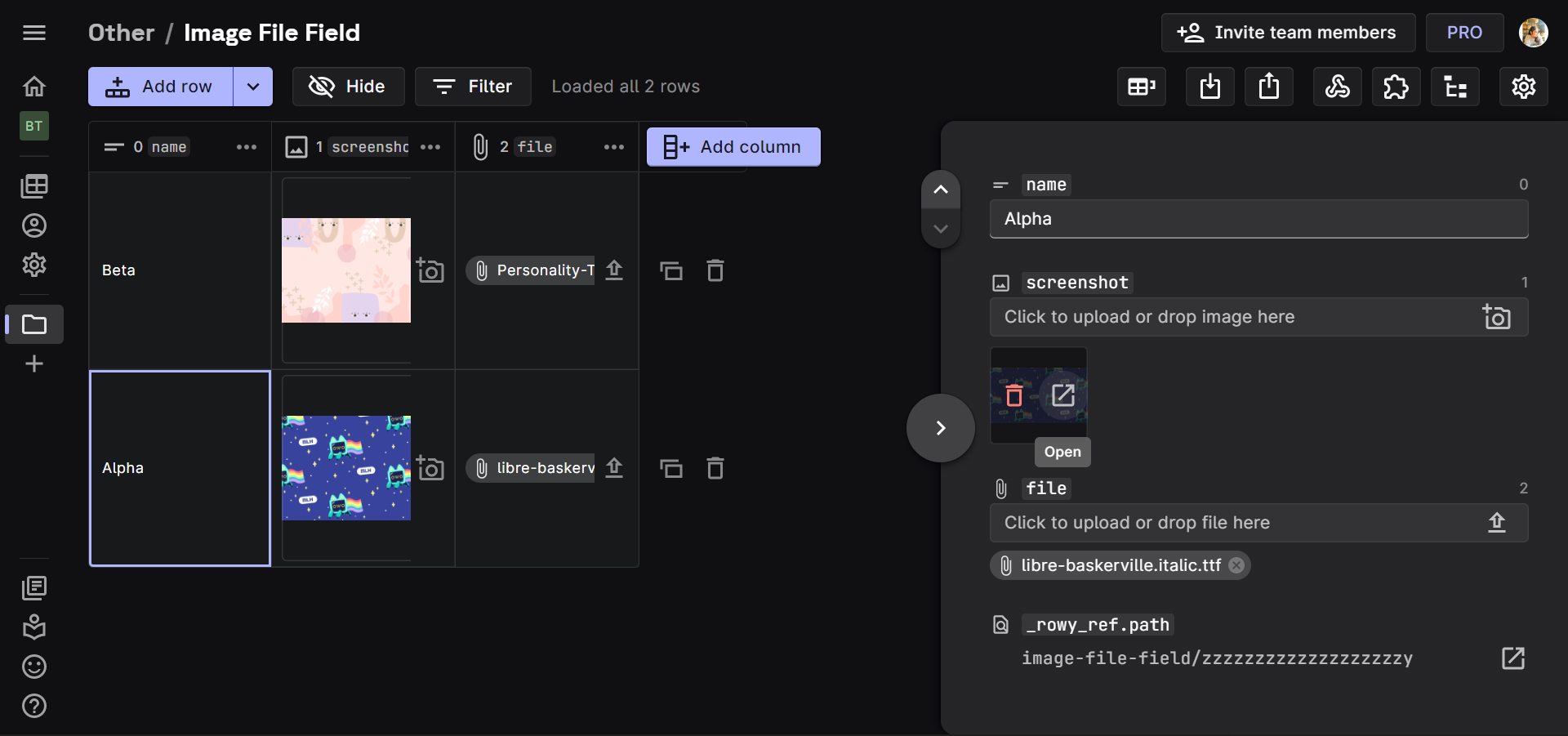1568x736 pixels.
Task: Collapse the side drawer panel
Action: [940, 428]
